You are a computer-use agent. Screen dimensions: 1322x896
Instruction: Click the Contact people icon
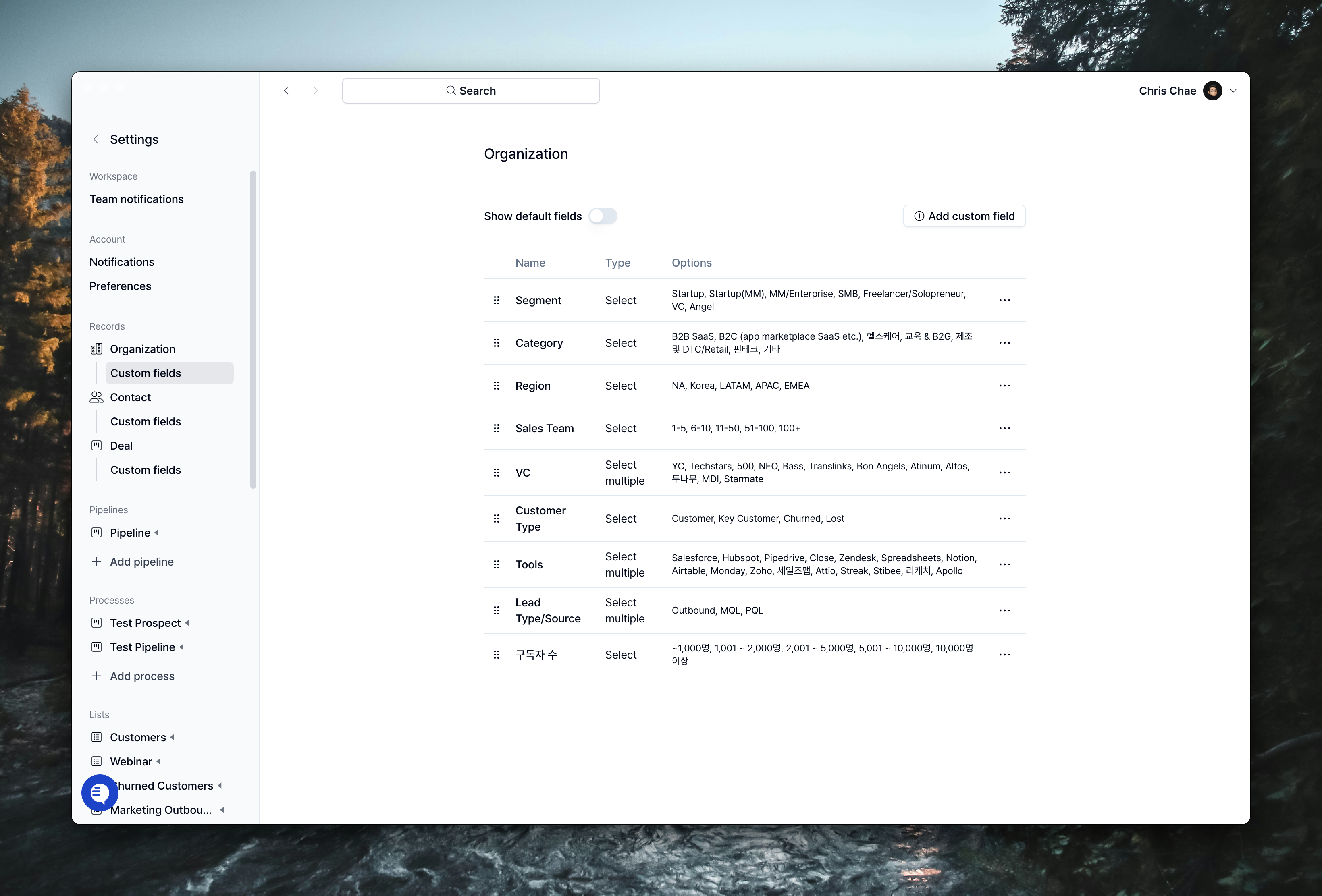coord(97,397)
